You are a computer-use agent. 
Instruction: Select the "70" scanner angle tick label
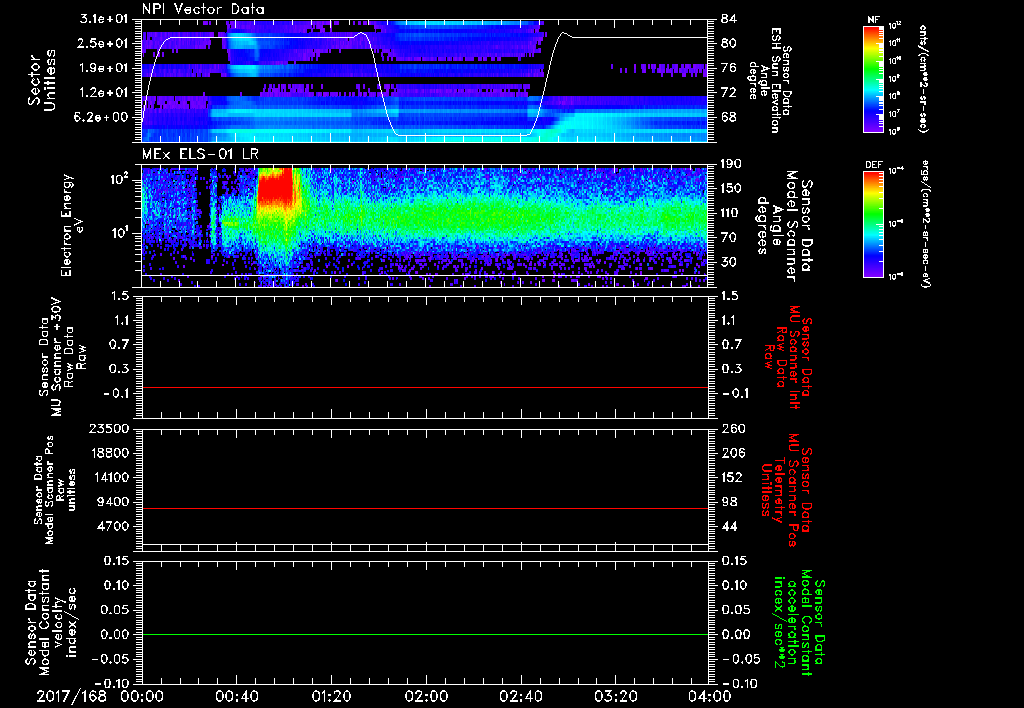tap(729, 238)
